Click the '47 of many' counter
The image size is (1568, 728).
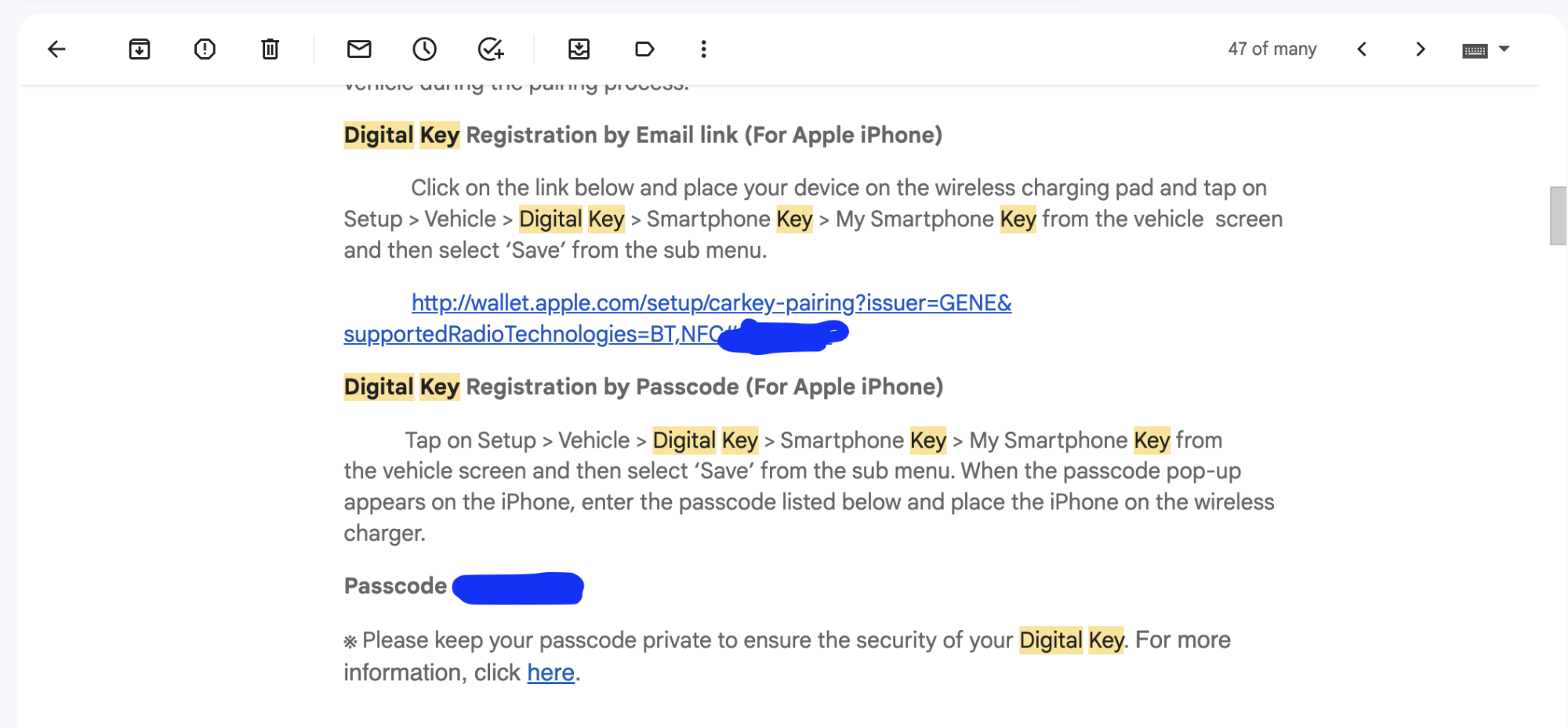(1272, 49)
